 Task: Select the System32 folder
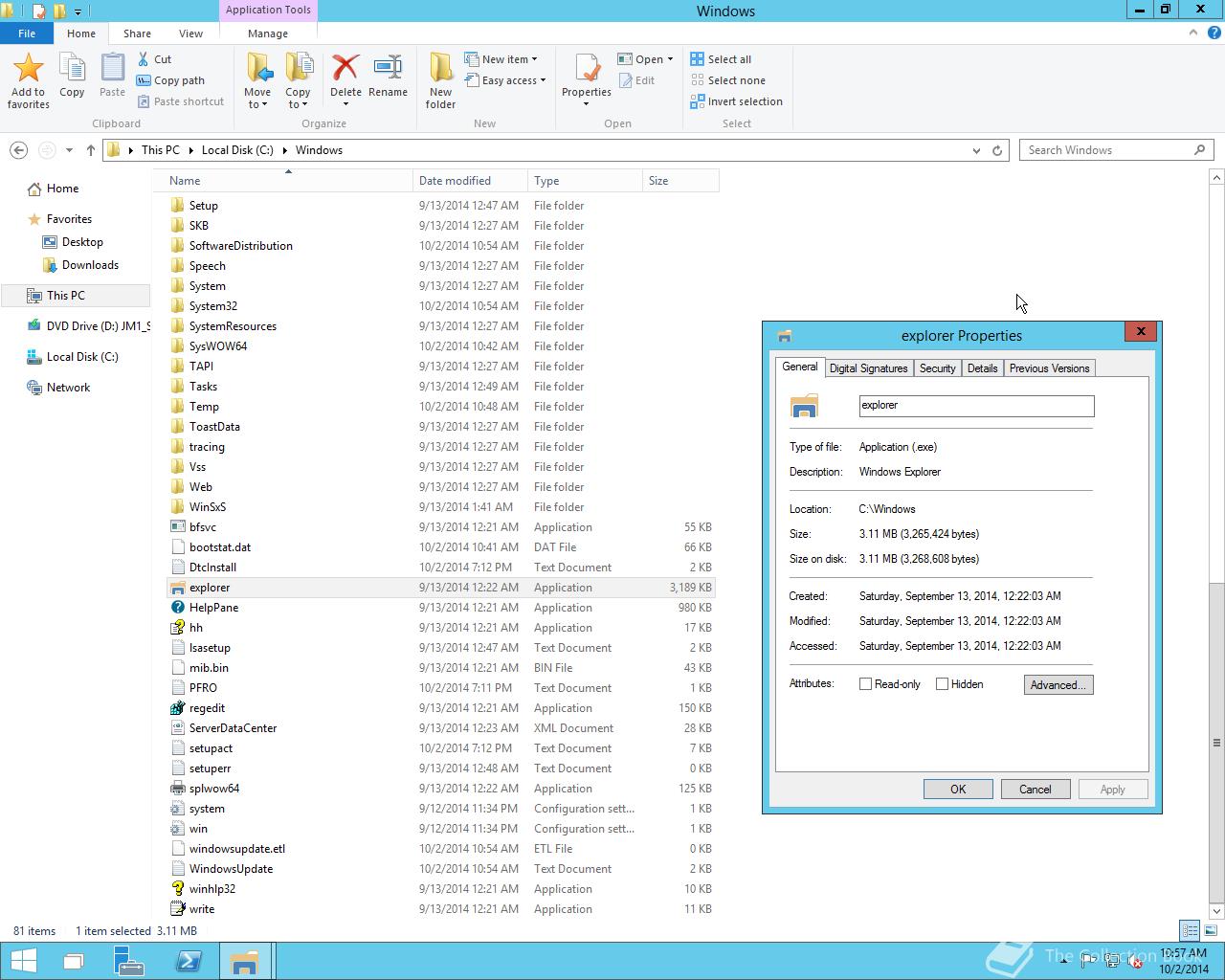[x=212, y=306]
